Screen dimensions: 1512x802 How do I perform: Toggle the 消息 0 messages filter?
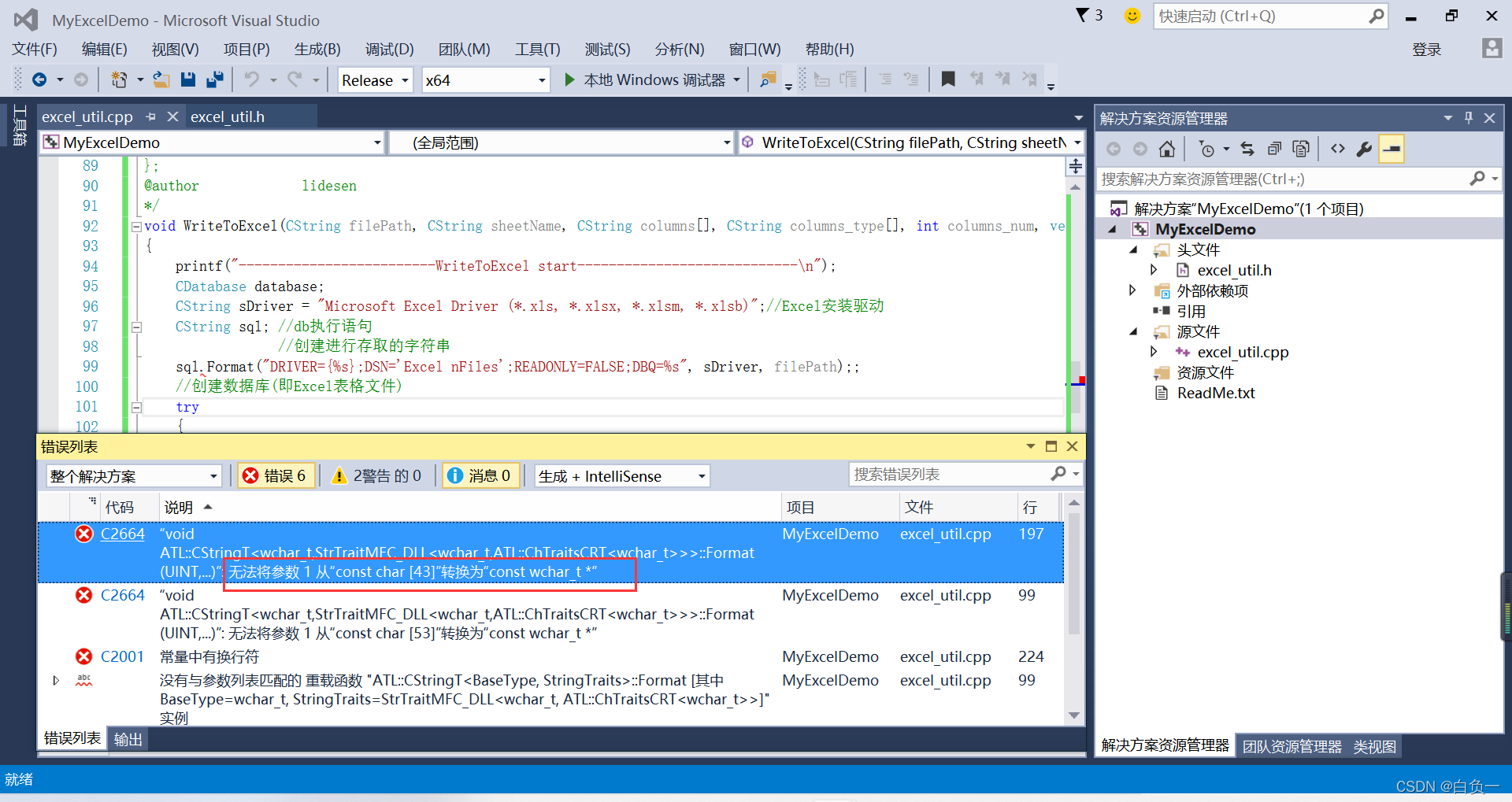click(480, 475)
